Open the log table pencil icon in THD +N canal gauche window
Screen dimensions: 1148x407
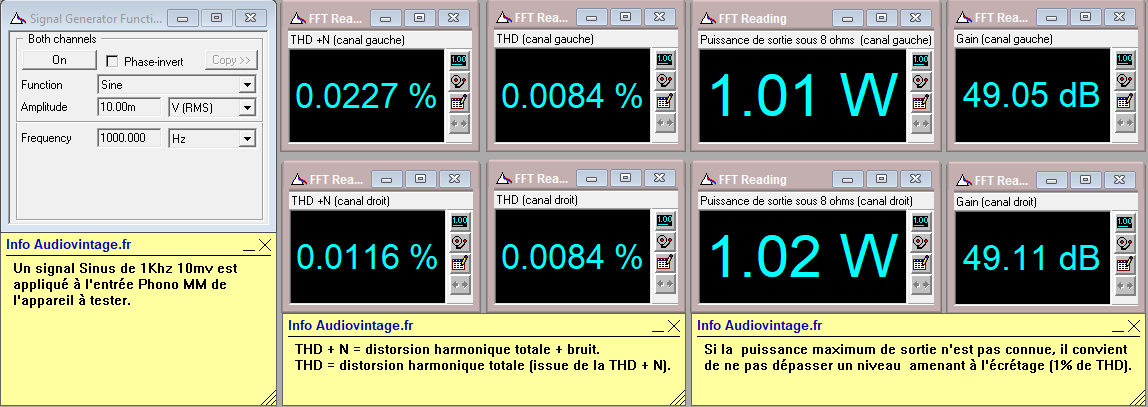[459, 102]
